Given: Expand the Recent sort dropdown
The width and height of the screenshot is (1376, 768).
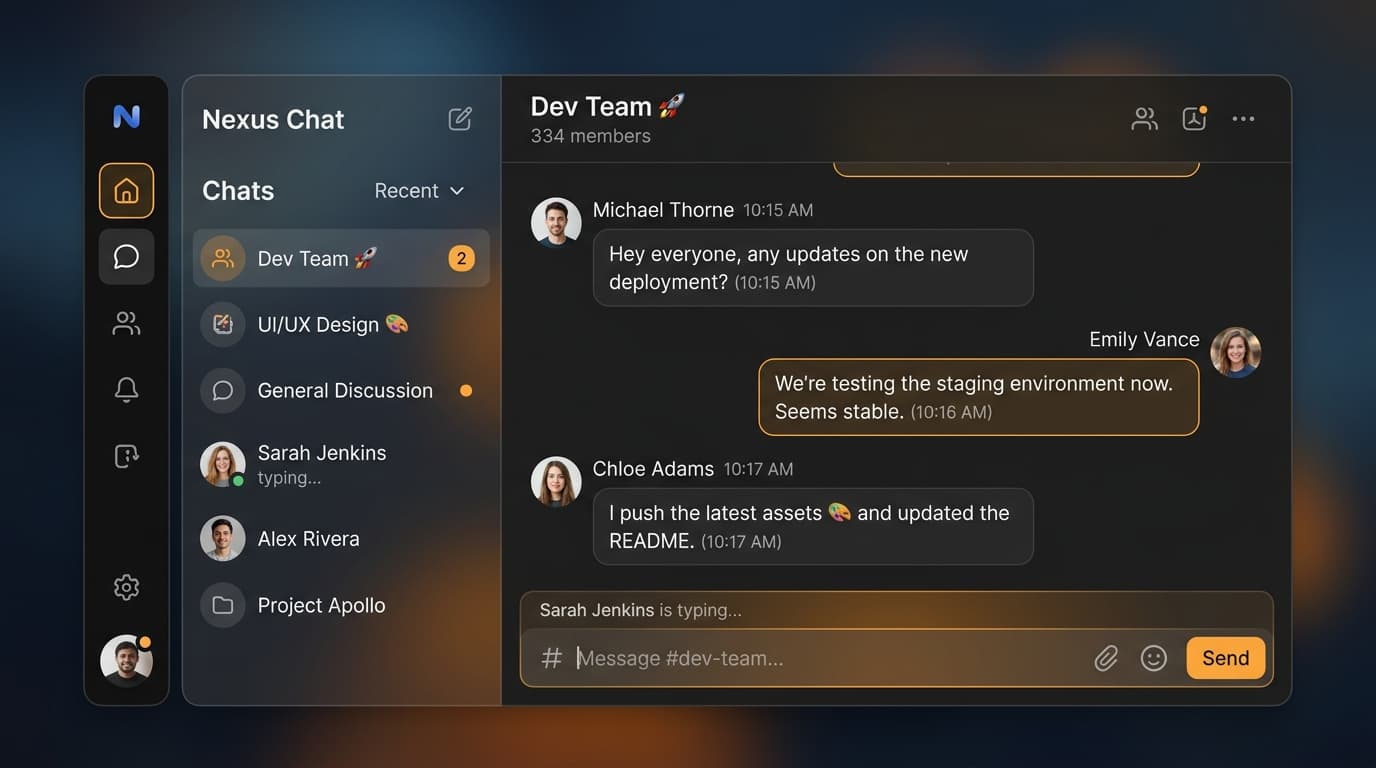Looking at the screenshot, I should pos(419,190).
